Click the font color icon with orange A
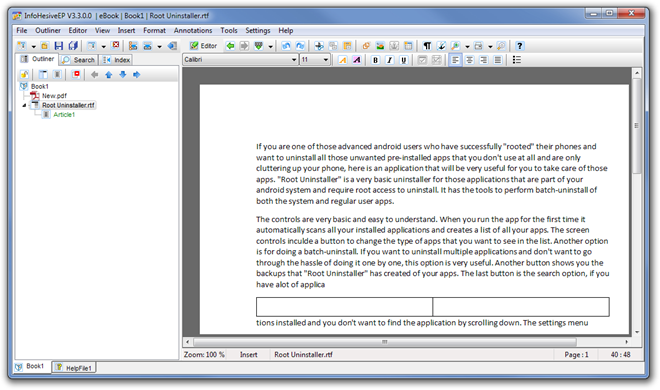 pos(343,60)
